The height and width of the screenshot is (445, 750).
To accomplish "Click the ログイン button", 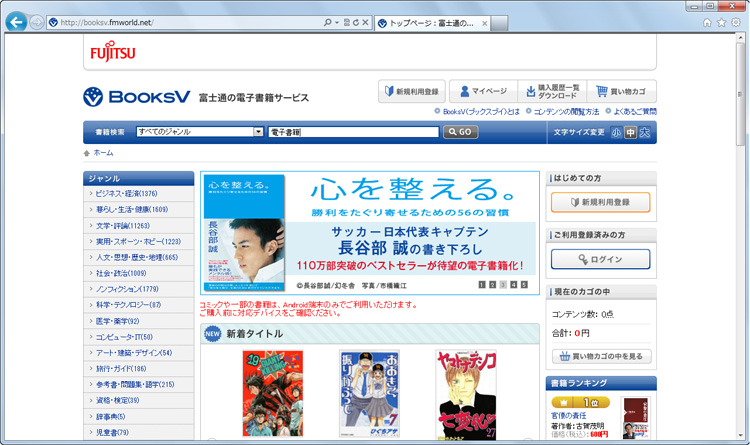I will [601, 259].
